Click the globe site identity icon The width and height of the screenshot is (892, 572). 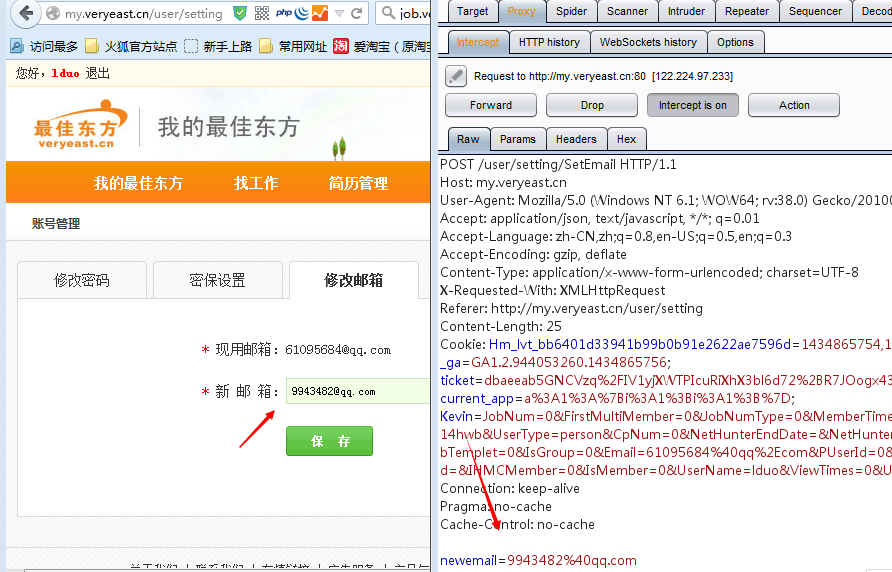(53, 13)
